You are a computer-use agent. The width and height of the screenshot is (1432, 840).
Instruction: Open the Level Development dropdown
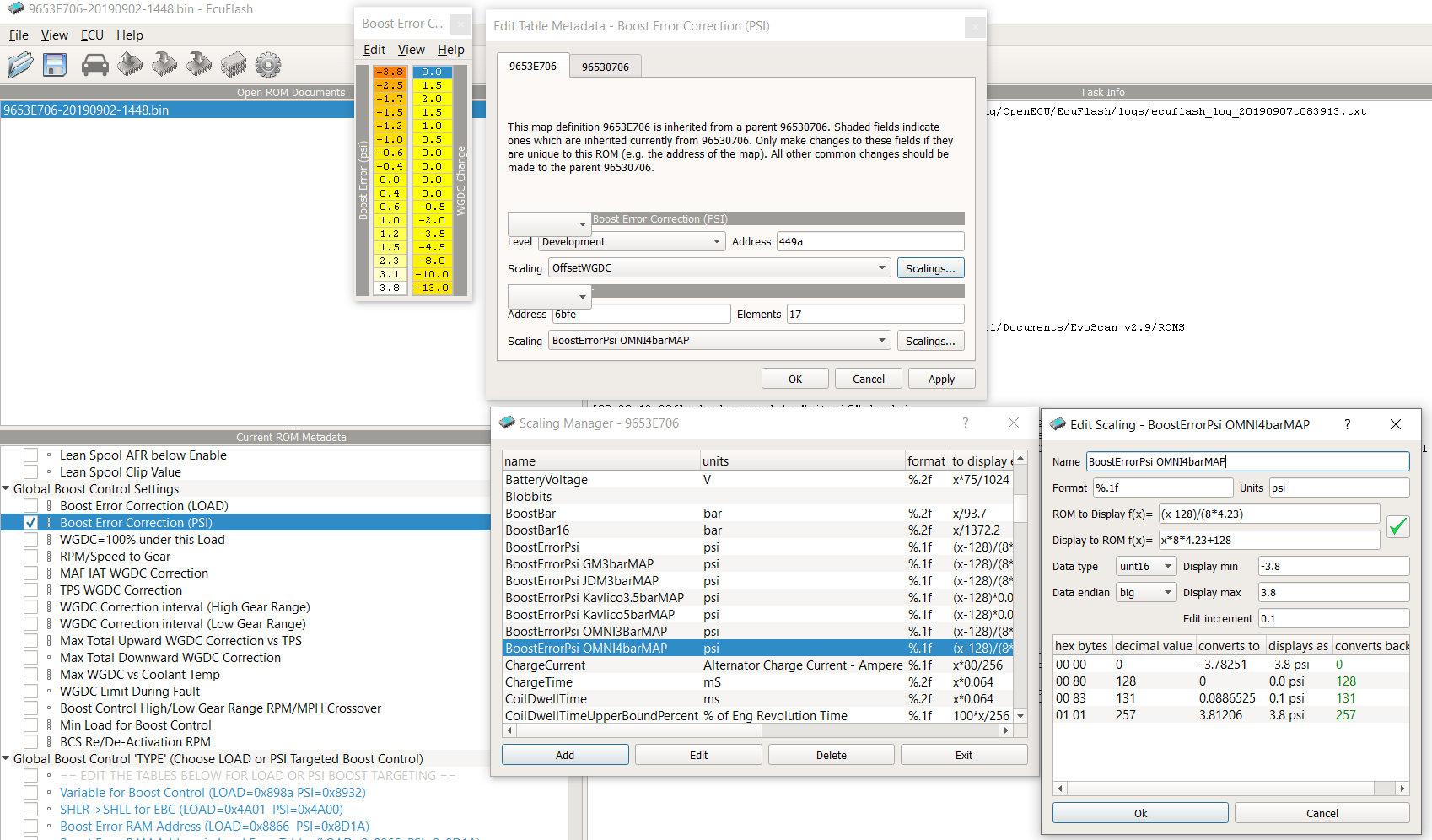point(632,242)
